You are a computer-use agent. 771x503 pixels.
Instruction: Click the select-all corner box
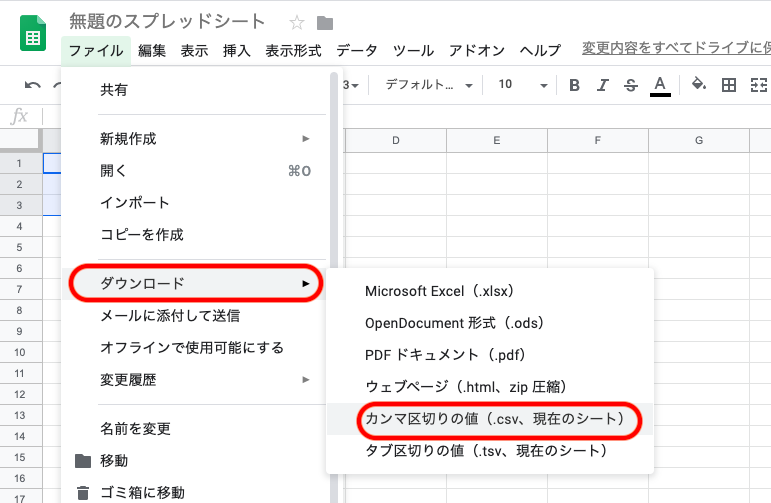[21, 141]
